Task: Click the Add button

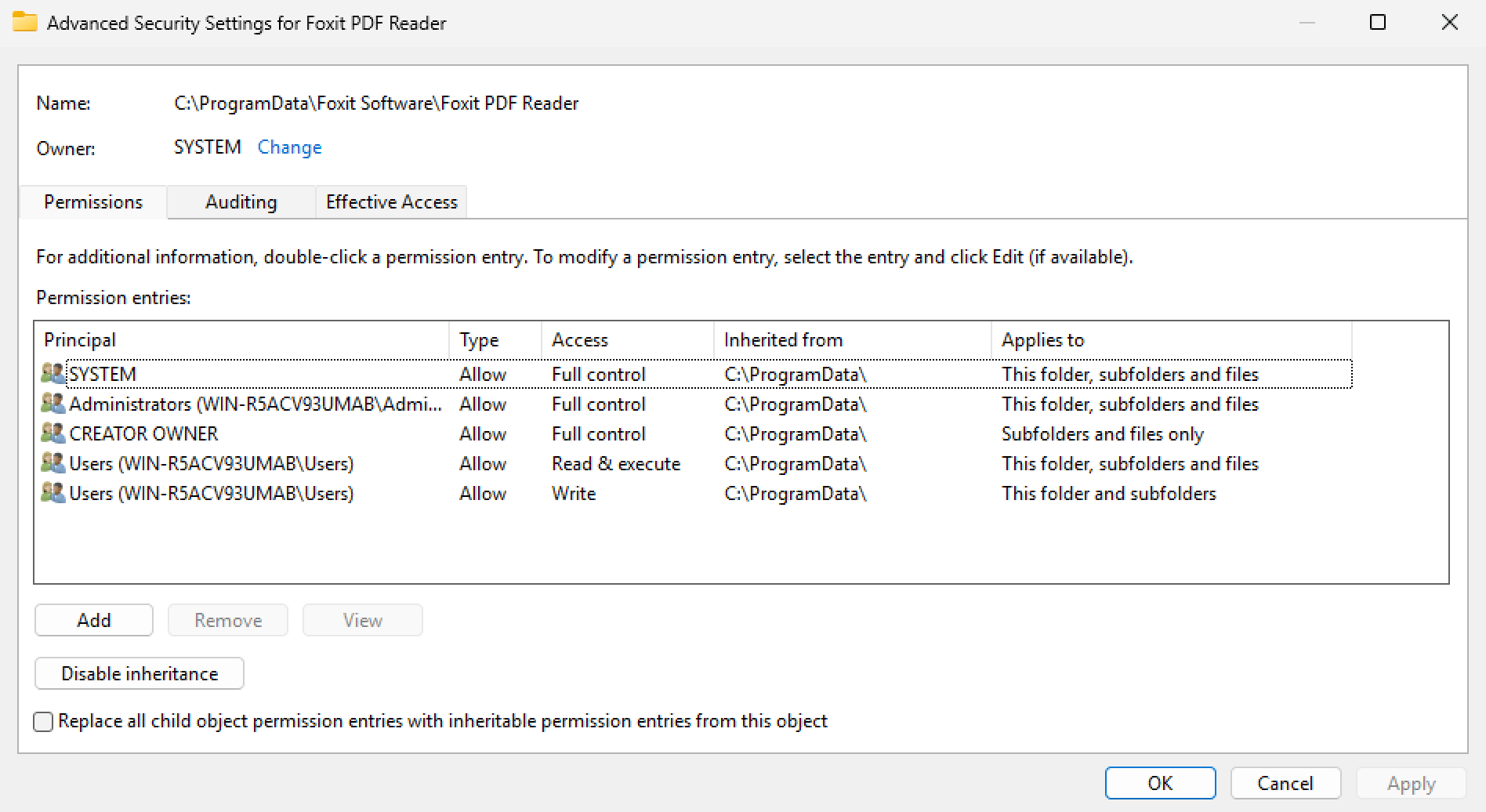Action: click(x=94, y=620)
